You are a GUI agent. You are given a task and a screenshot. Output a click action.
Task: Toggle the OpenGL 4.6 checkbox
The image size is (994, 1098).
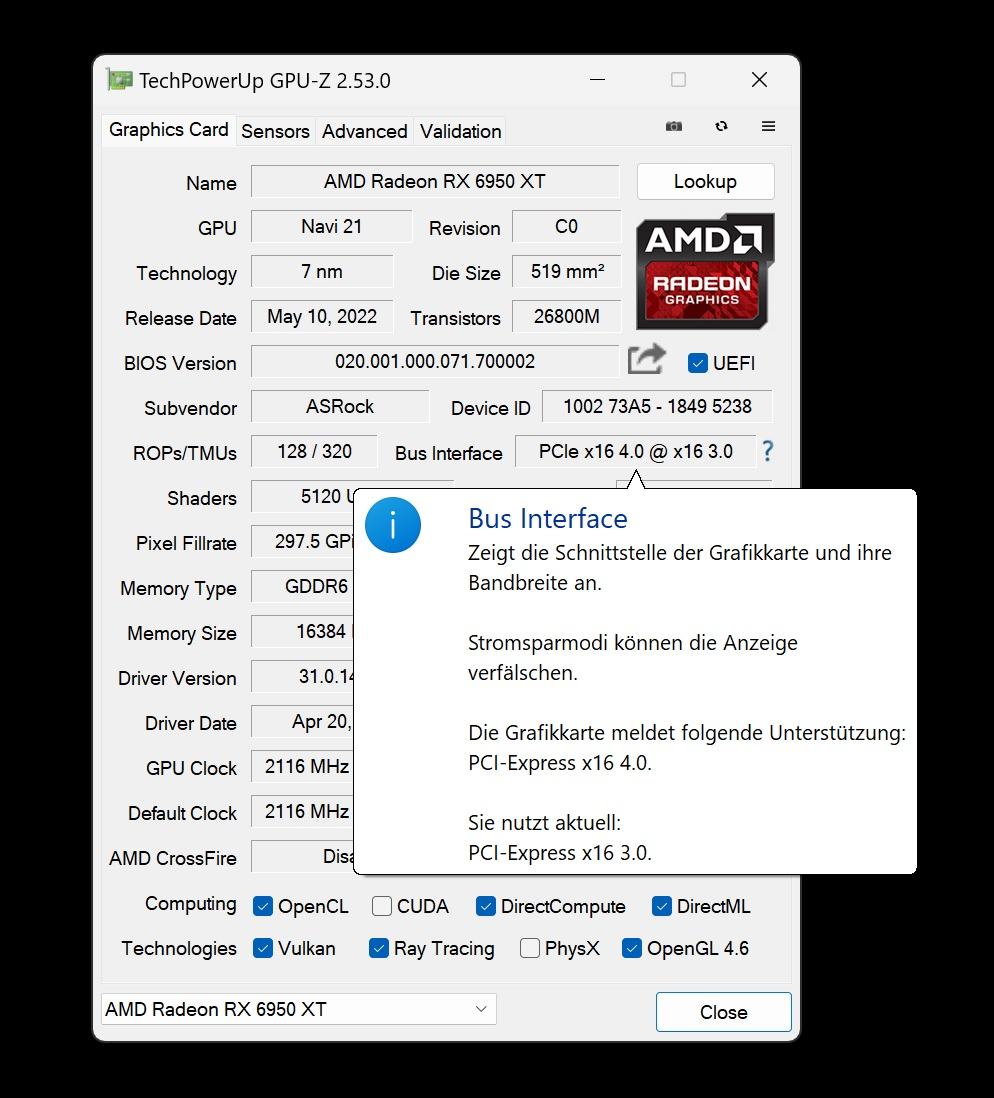631,948
